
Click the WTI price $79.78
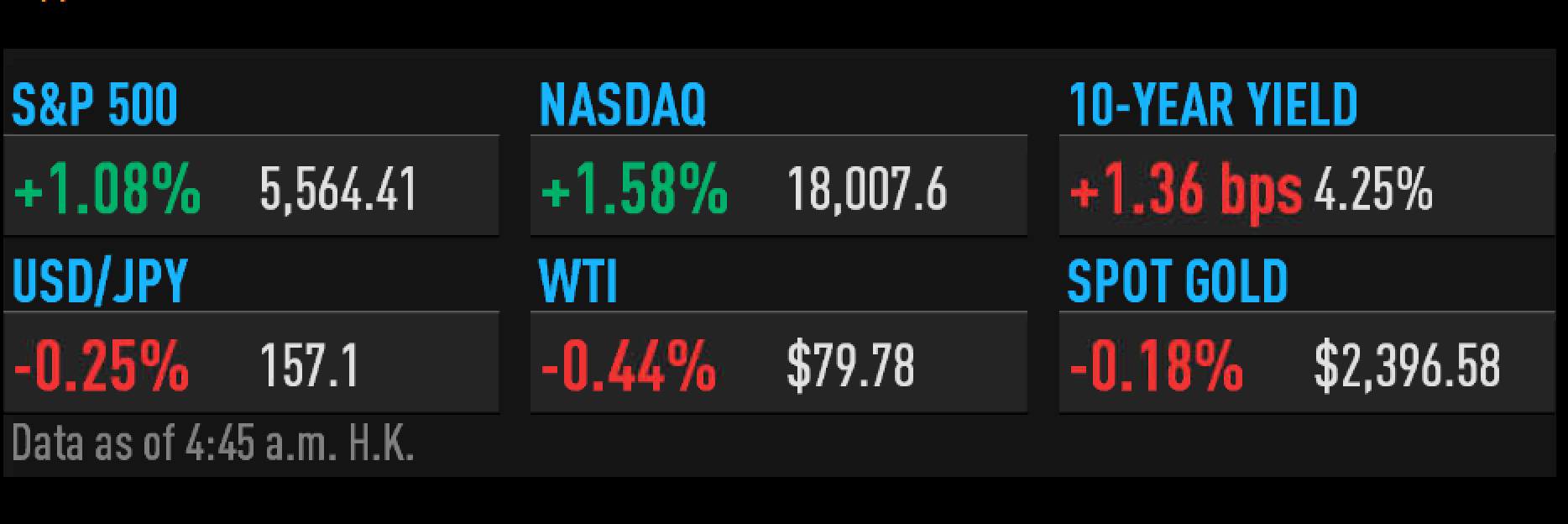[850, 366]
